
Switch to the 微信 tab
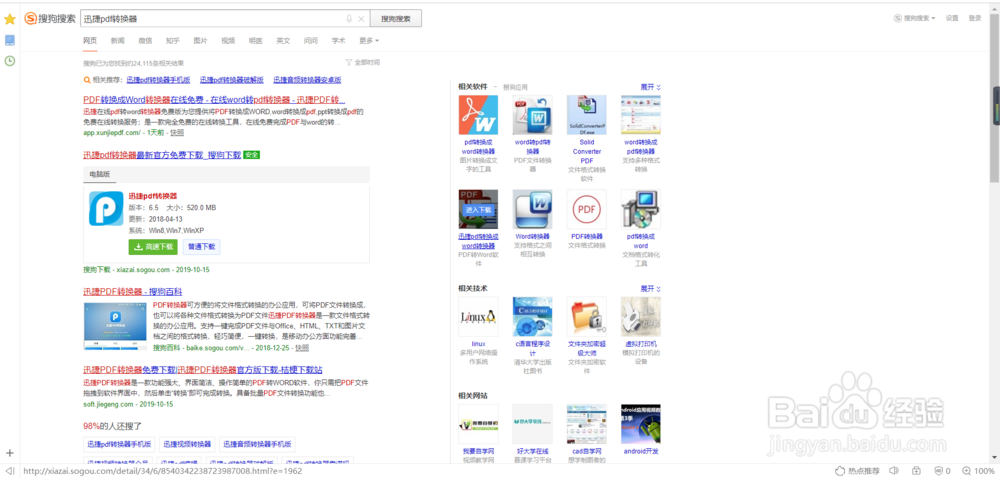point(145,41)
